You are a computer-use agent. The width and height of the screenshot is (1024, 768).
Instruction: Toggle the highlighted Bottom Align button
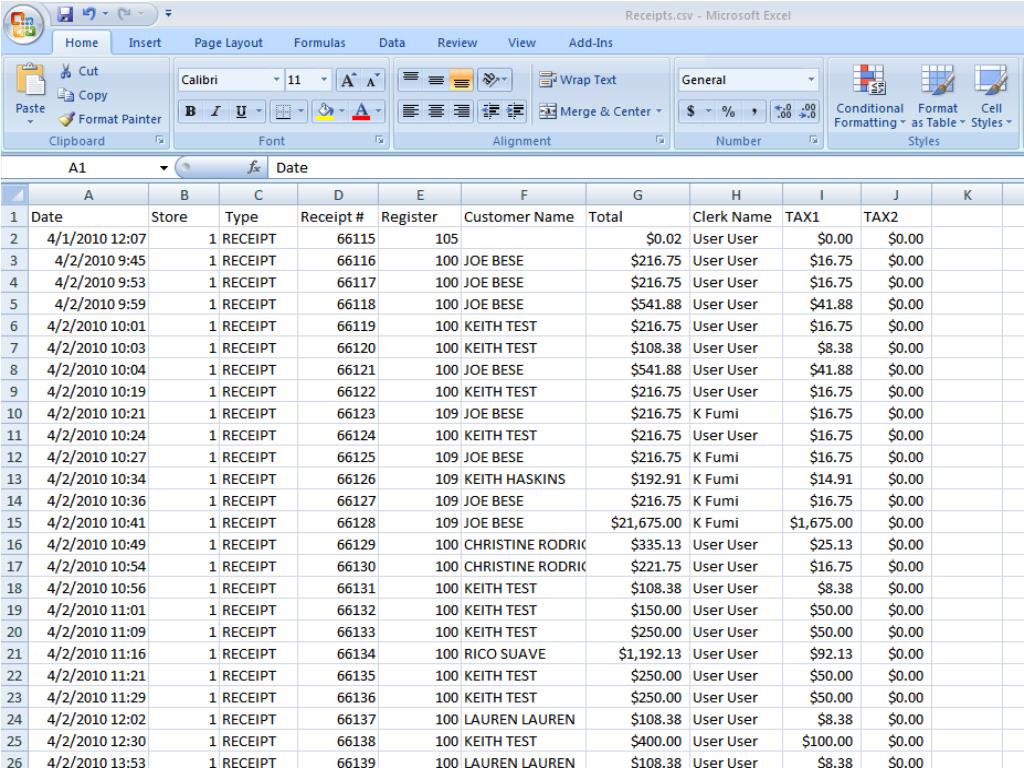click(461, 80)
